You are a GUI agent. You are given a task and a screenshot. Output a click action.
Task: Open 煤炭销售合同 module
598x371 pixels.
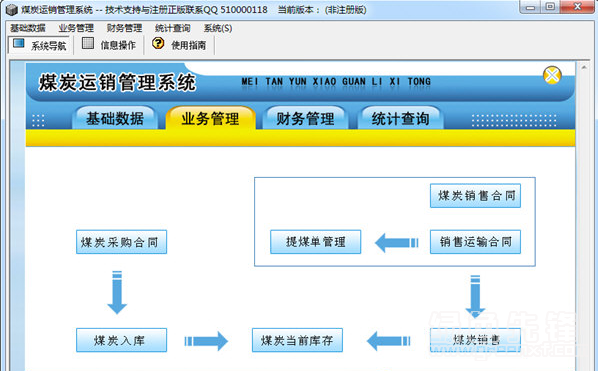click(475, 196)
